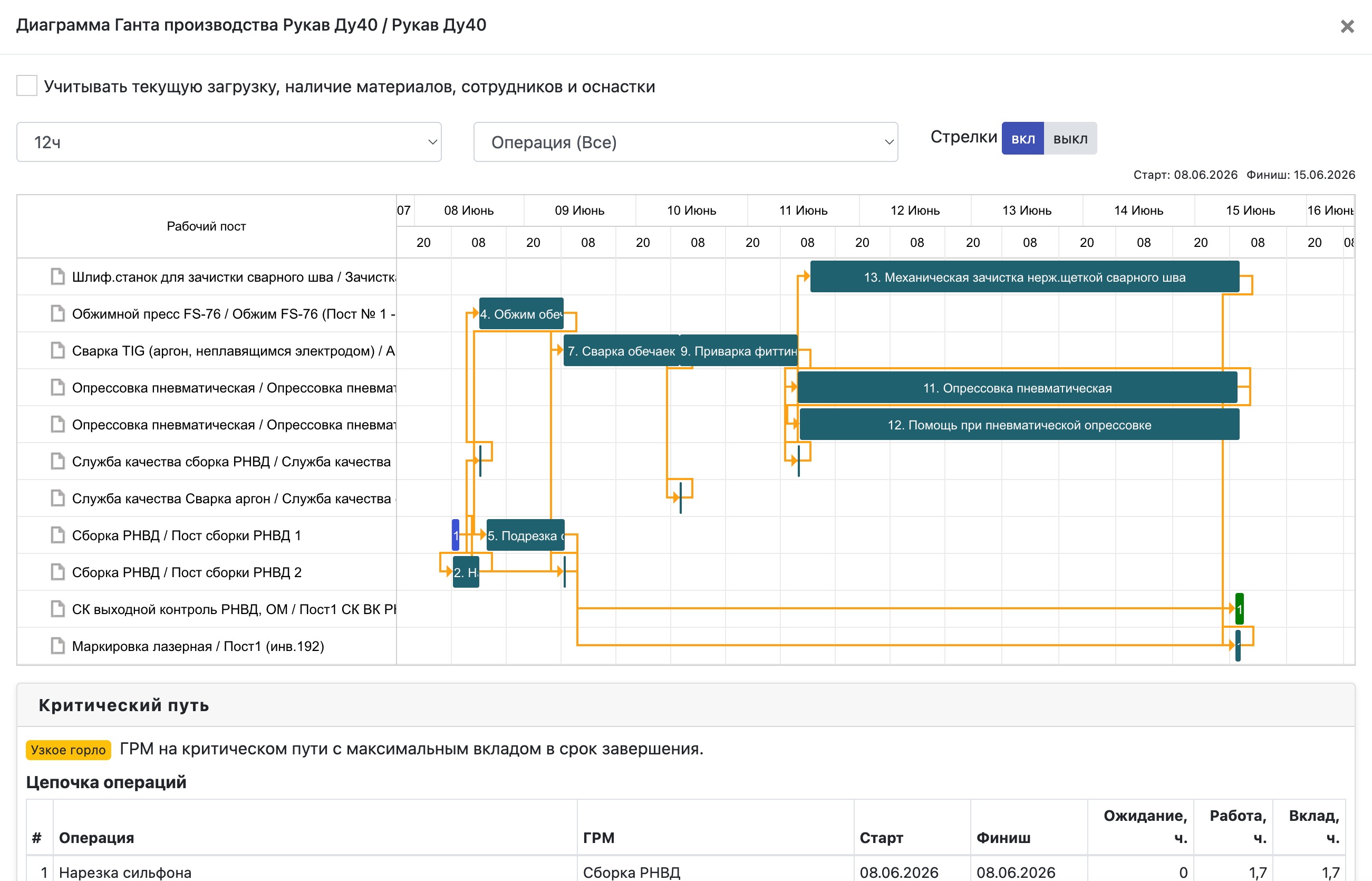Select the 2. bar on Пост сборки РНВД 2

(466, 572)
